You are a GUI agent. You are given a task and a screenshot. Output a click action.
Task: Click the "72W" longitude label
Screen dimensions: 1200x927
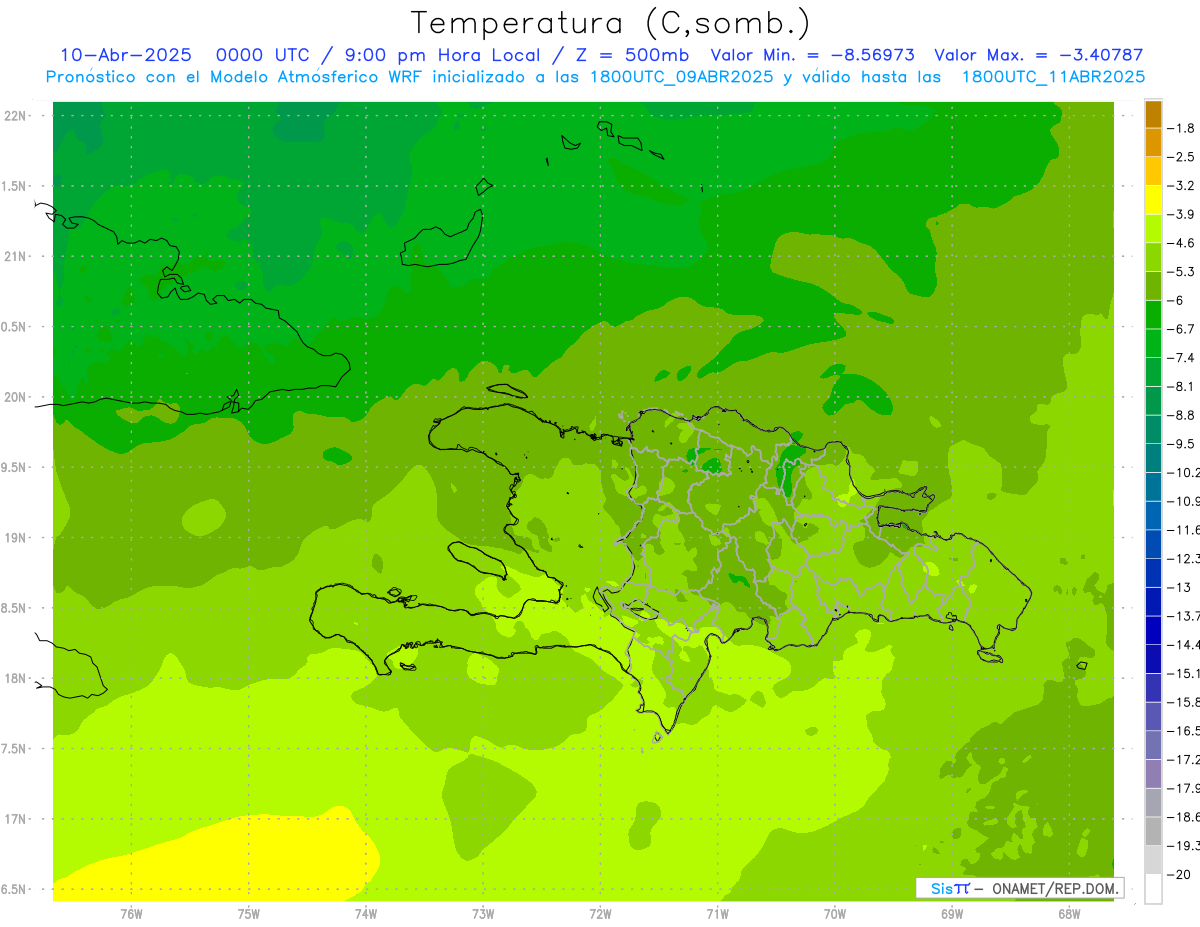tap(600, 913)
